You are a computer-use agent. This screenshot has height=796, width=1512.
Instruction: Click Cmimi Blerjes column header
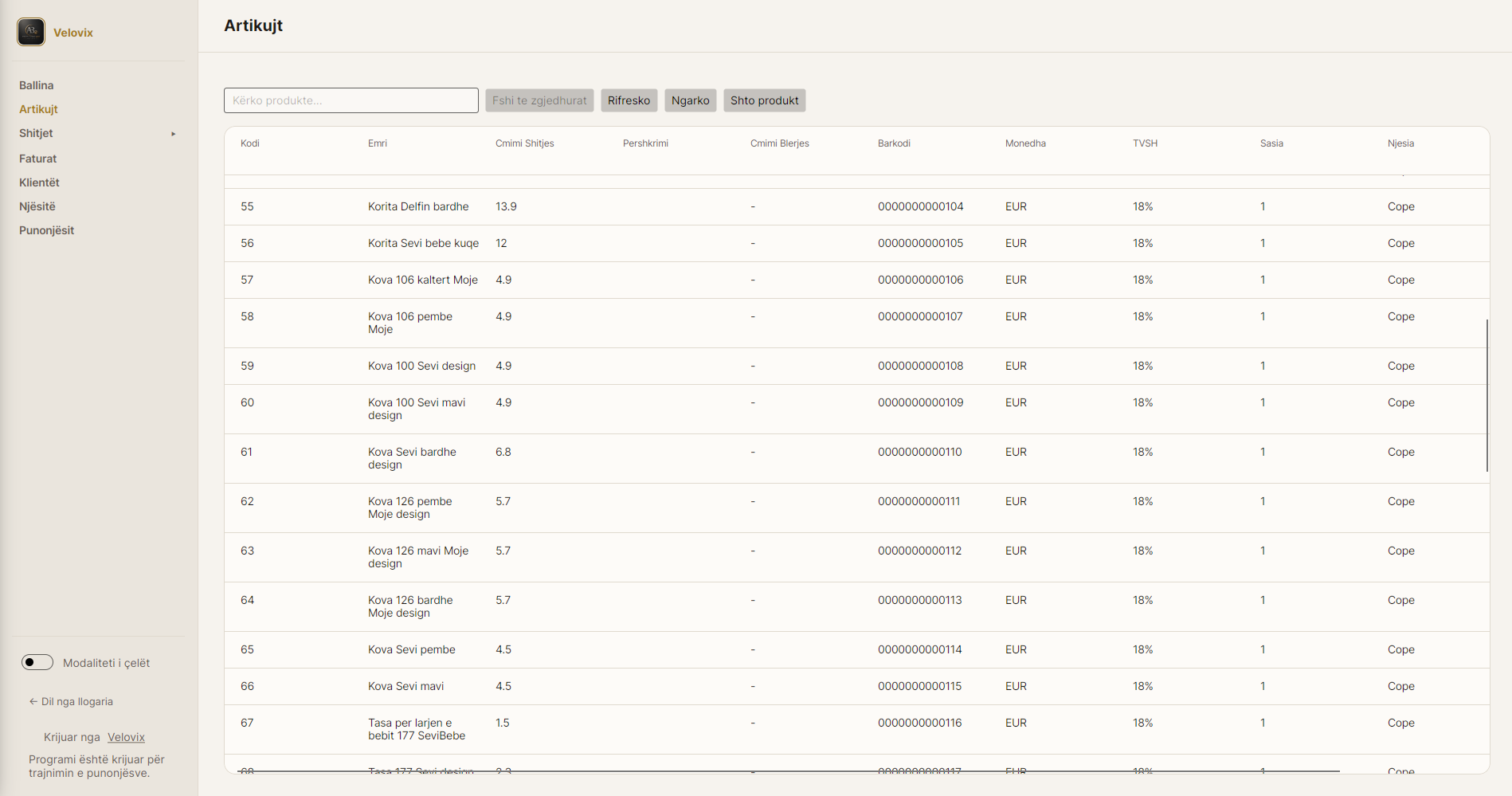tap(779, 143)
